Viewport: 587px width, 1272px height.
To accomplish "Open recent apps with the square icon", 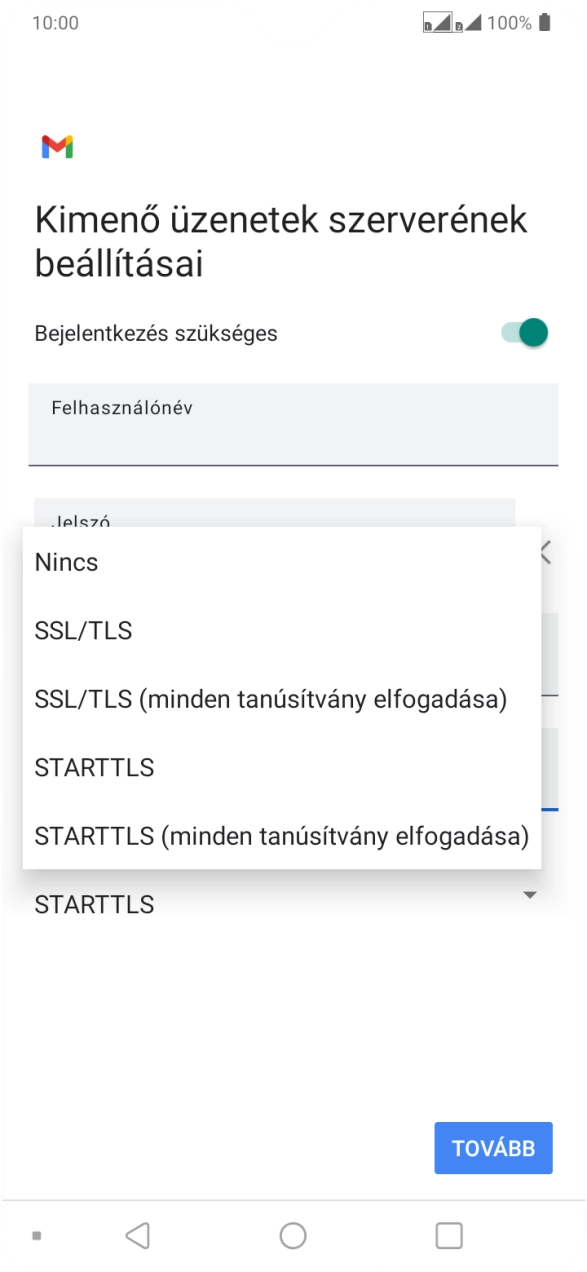I will click(449, 1235).
